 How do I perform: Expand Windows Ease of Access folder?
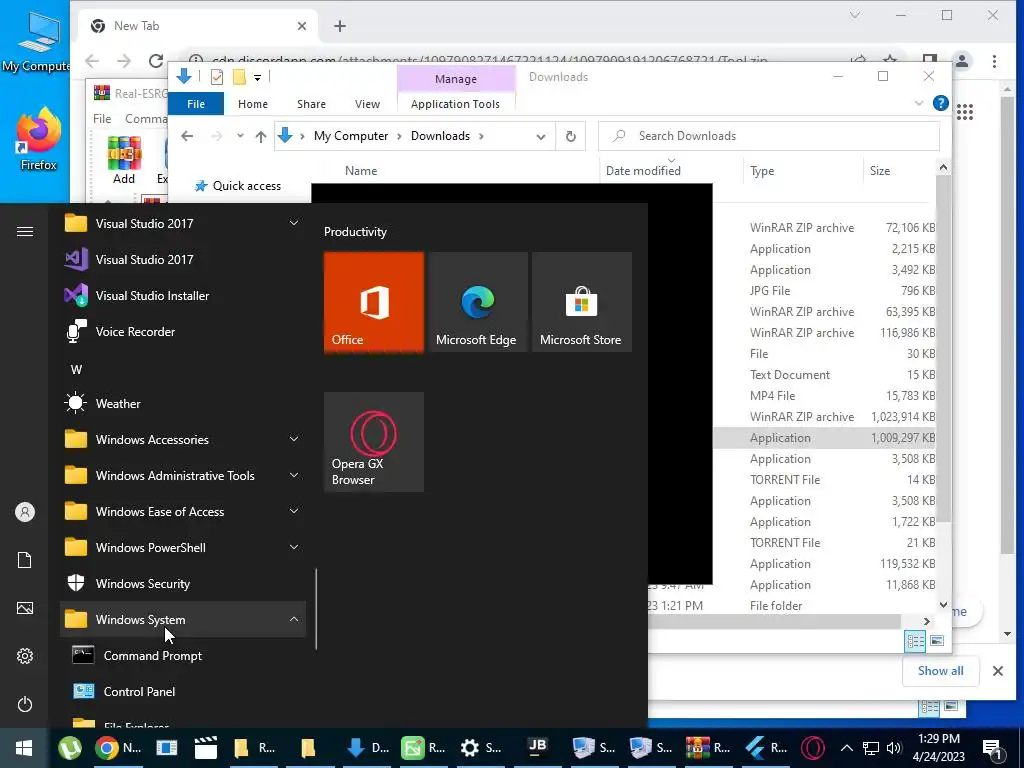[294, 511]
